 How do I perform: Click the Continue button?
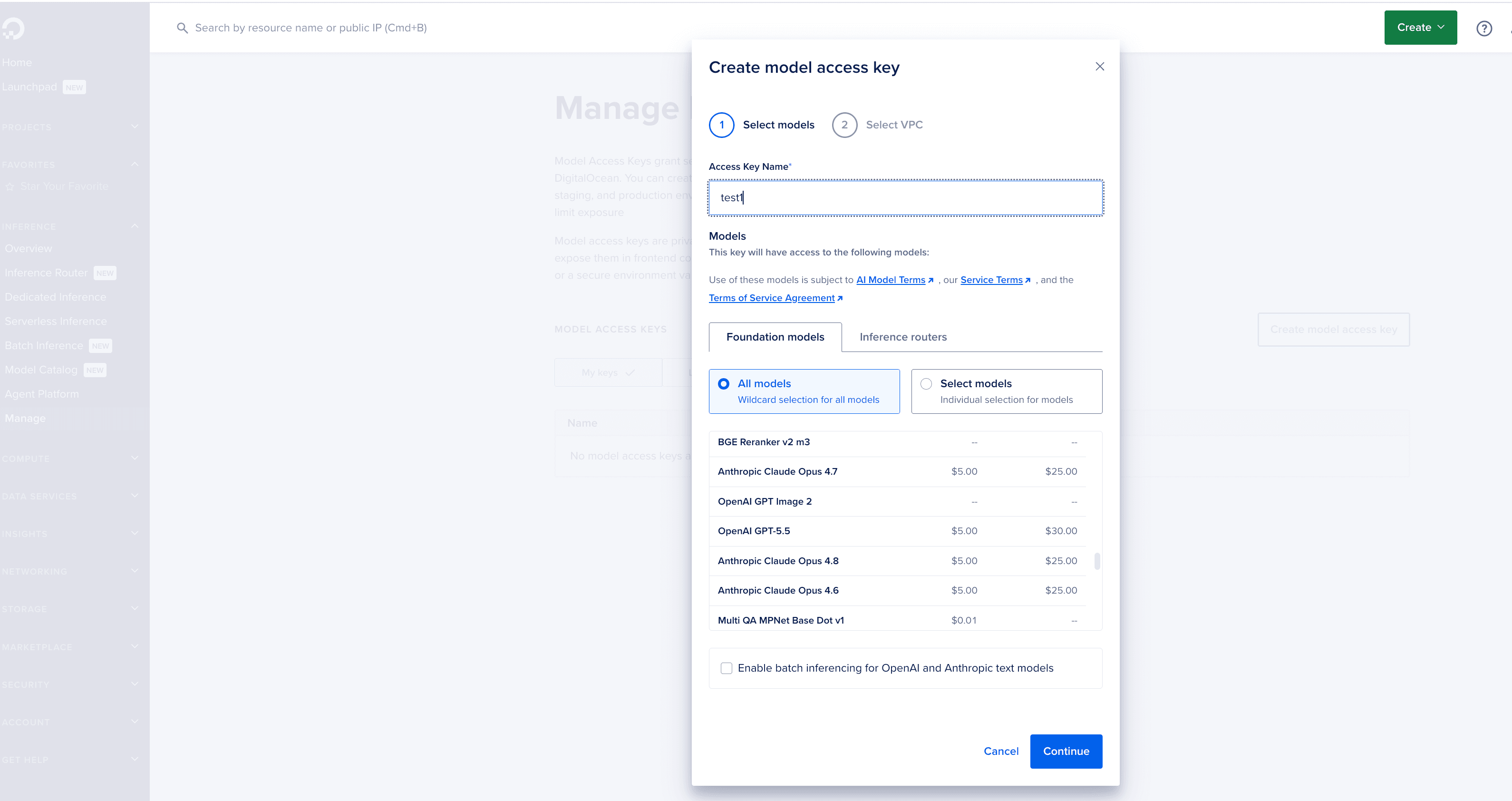pos(1066,751)
